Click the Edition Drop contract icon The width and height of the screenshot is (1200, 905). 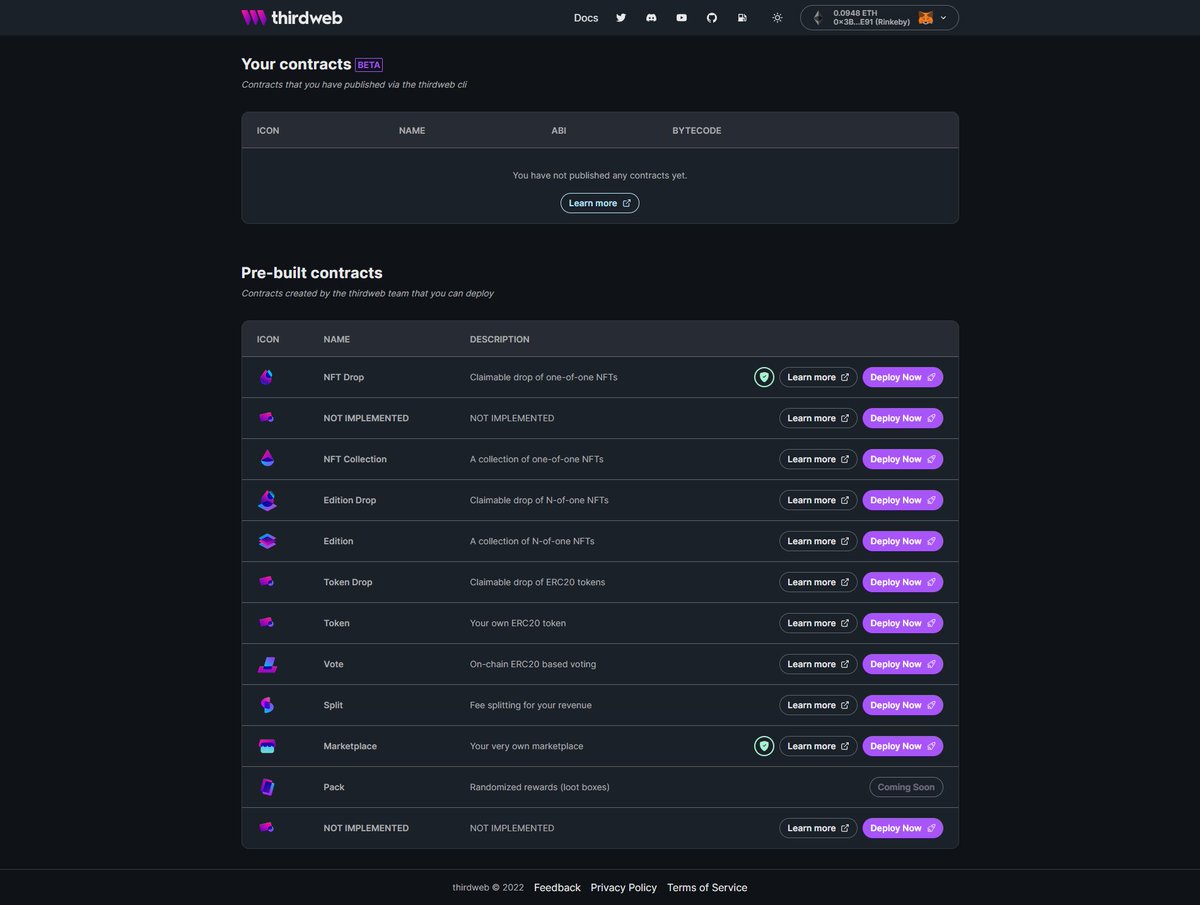click(266, 500)
